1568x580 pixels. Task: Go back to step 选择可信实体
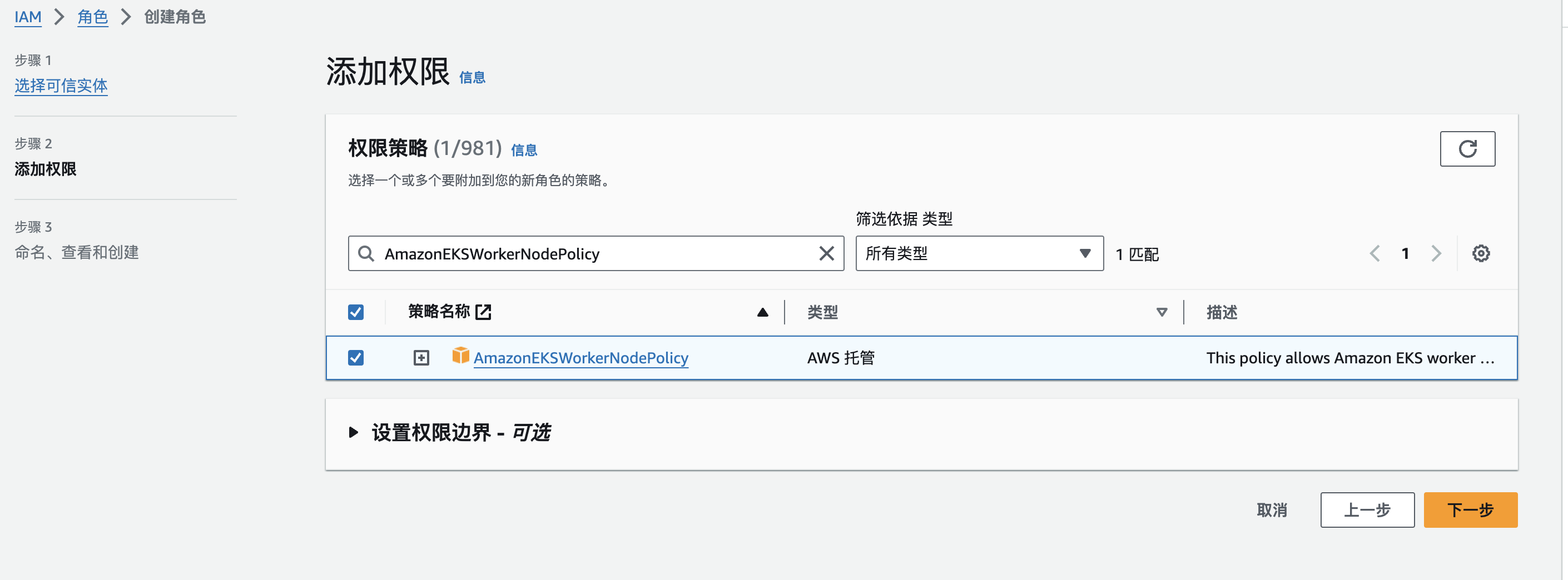pos(61,86)
